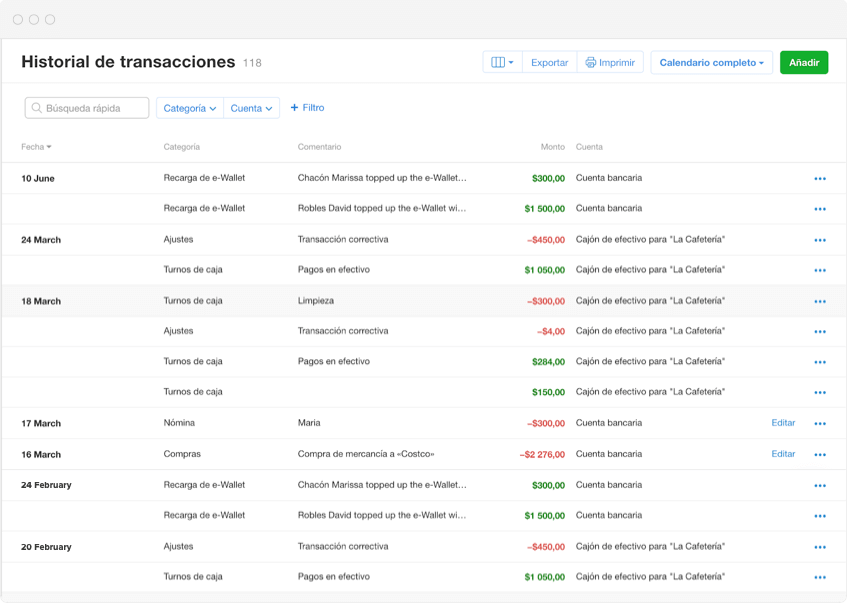Screen dimensions: 847x603
Task: Select the 18 March date cell
Action: click(x=41, y=301)
